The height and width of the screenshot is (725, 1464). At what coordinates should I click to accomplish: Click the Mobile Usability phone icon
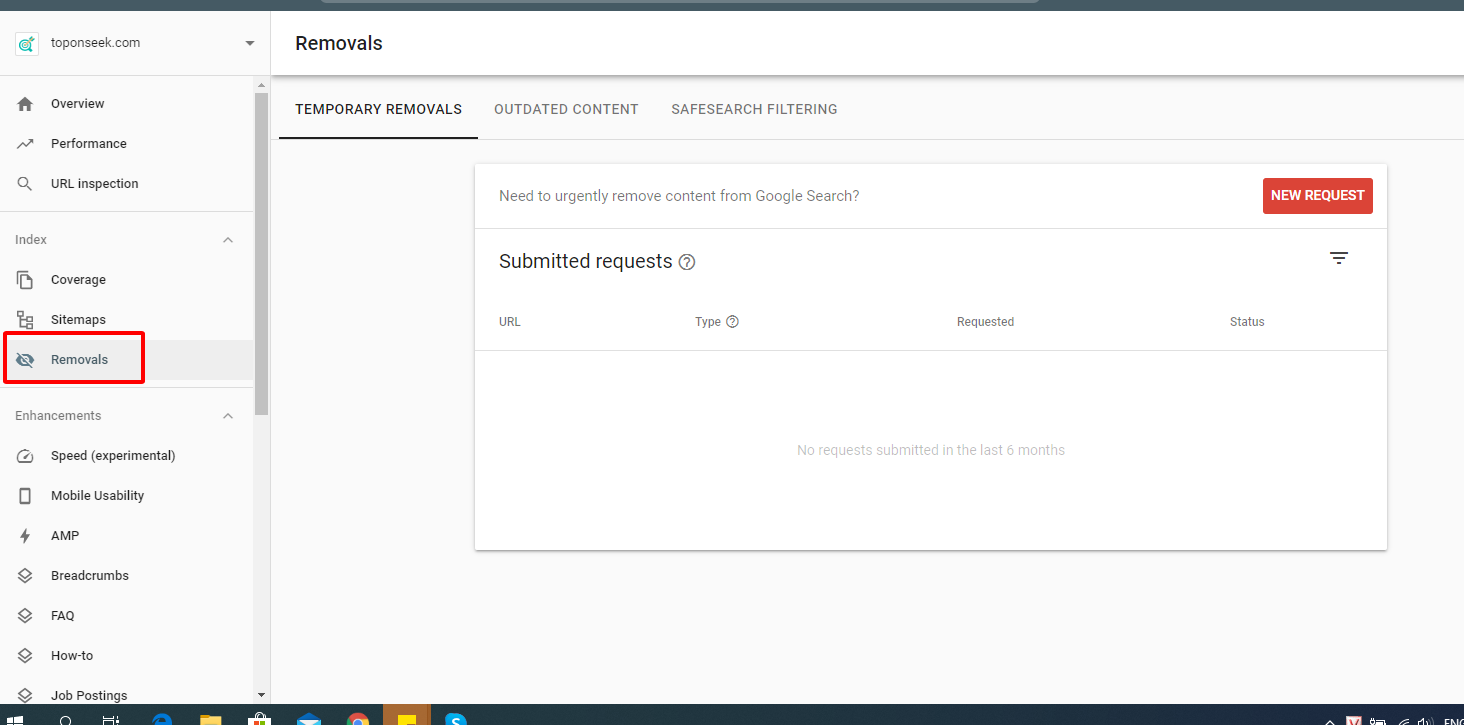25,496
